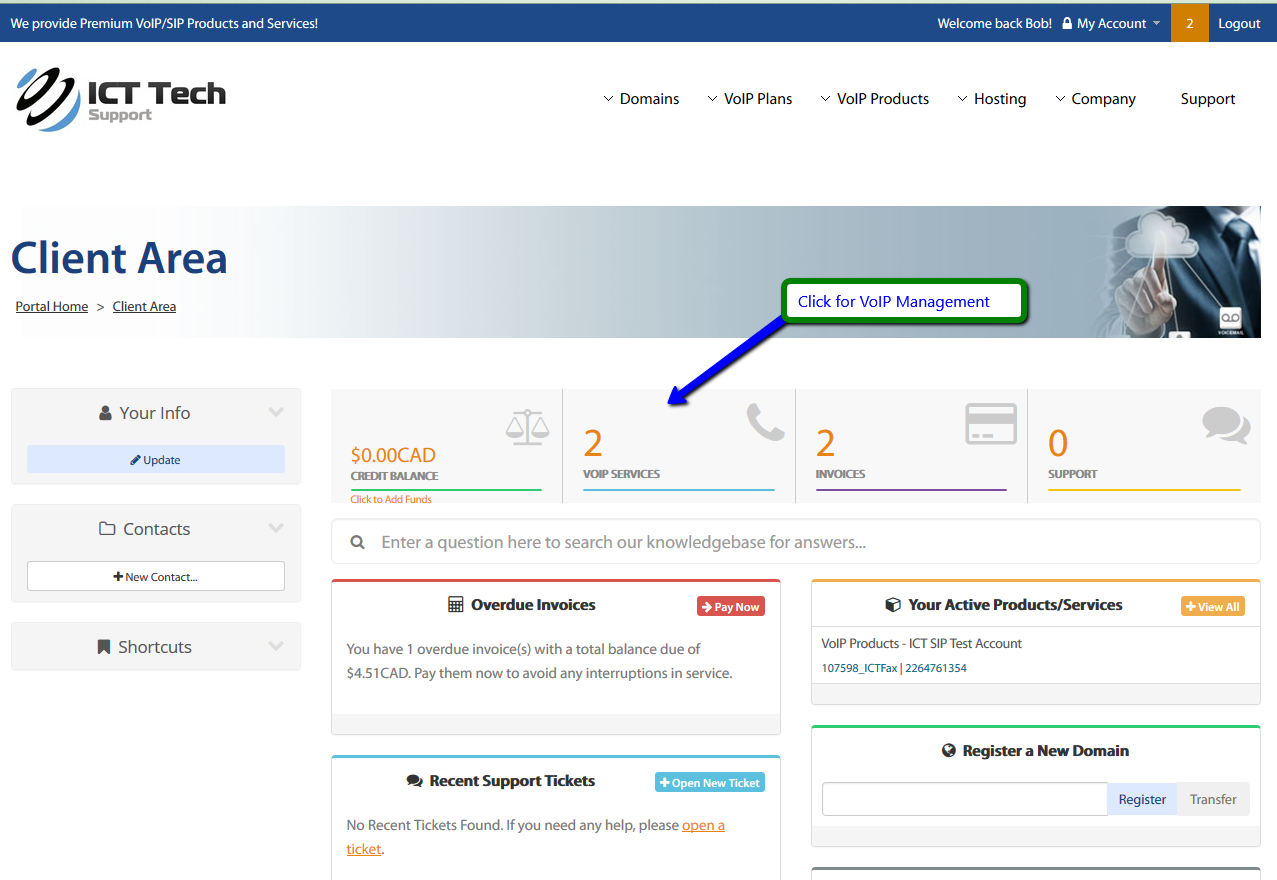Collapse the Contacts panel chevron
Image resolution: width=1277 pixels, height=880 pixels.
click(276, 528)
